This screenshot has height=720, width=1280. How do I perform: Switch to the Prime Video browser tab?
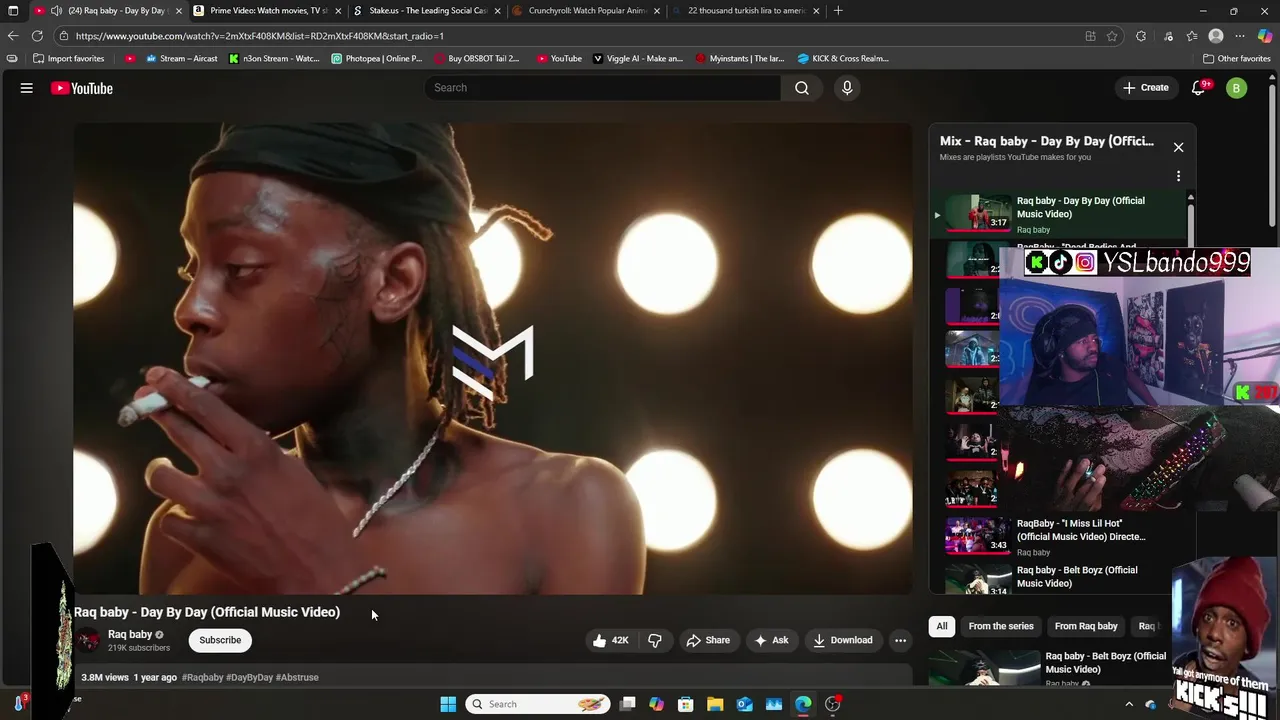click(x=268, y=11)
